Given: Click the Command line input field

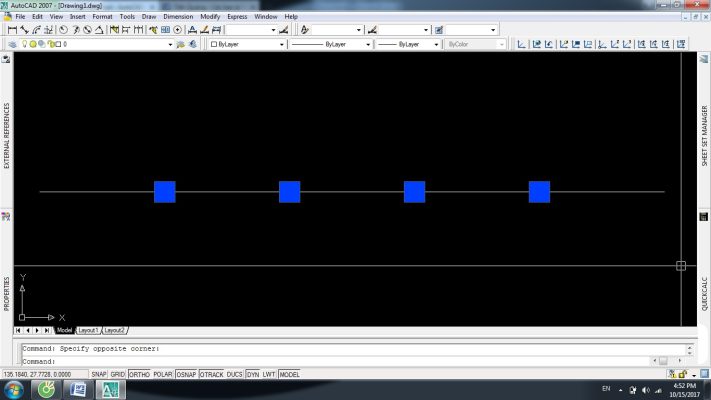Looking at the screenshot, I should (350, 361).
